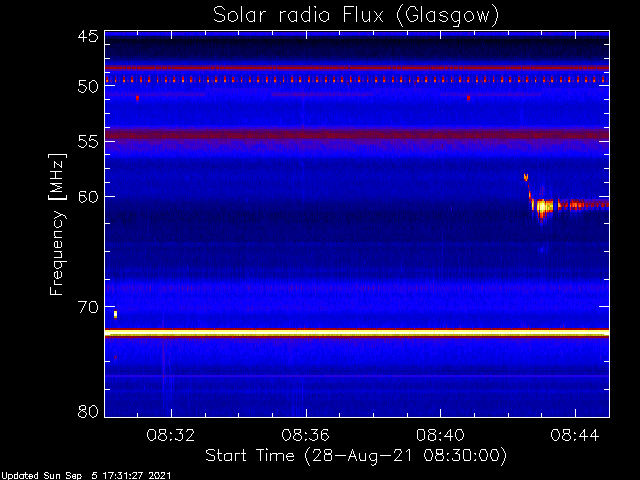Image resolution: width=640 pixels, height=480 pixels.
Task: Click the dotted interference line just above 50 MHz
Action: [x=357, y=80]
